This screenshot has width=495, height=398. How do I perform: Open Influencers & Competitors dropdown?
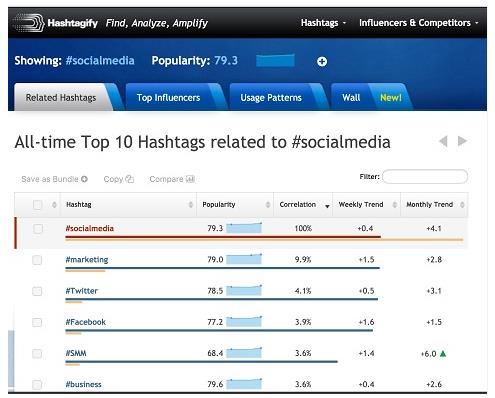tap(418, 23)
